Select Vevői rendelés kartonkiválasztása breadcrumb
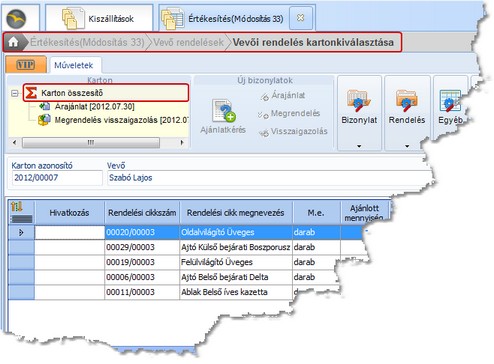 pyautogui.click(x=313, y=42)
